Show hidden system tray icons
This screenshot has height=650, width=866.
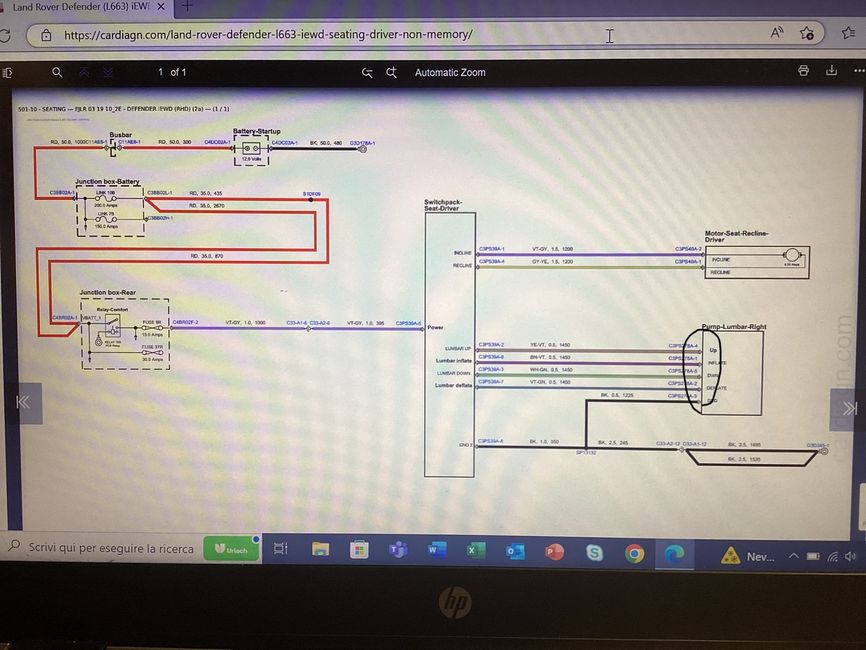pos(793,556)
